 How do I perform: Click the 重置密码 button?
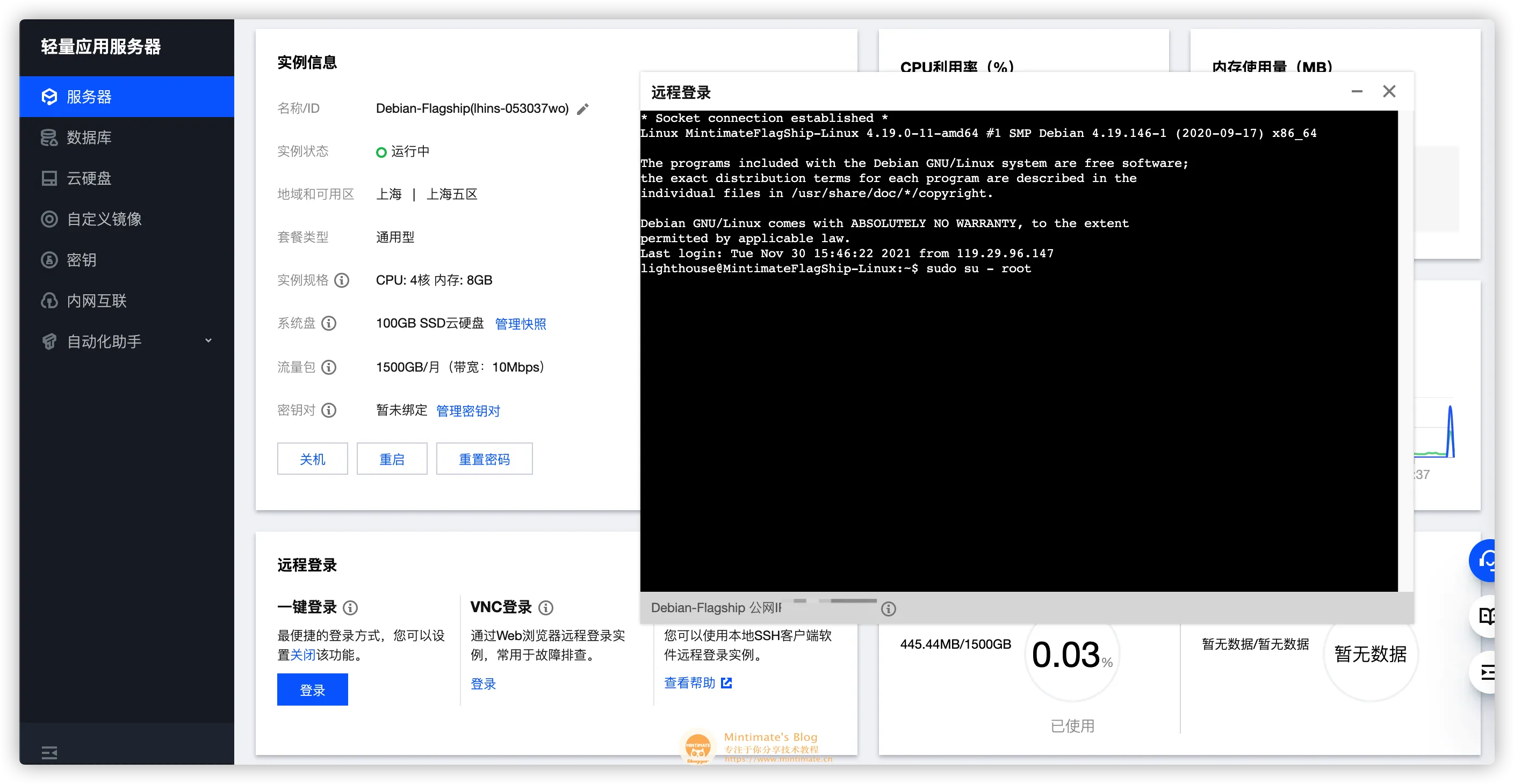tap(484, 459)
